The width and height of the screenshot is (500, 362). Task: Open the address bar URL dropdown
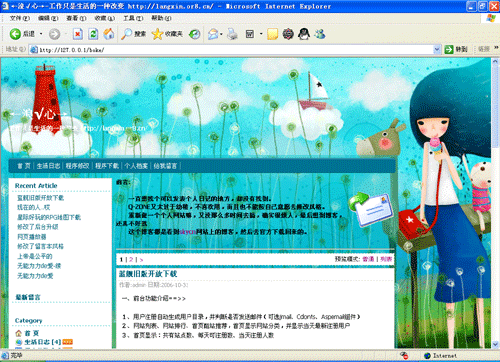pos(437,50)
